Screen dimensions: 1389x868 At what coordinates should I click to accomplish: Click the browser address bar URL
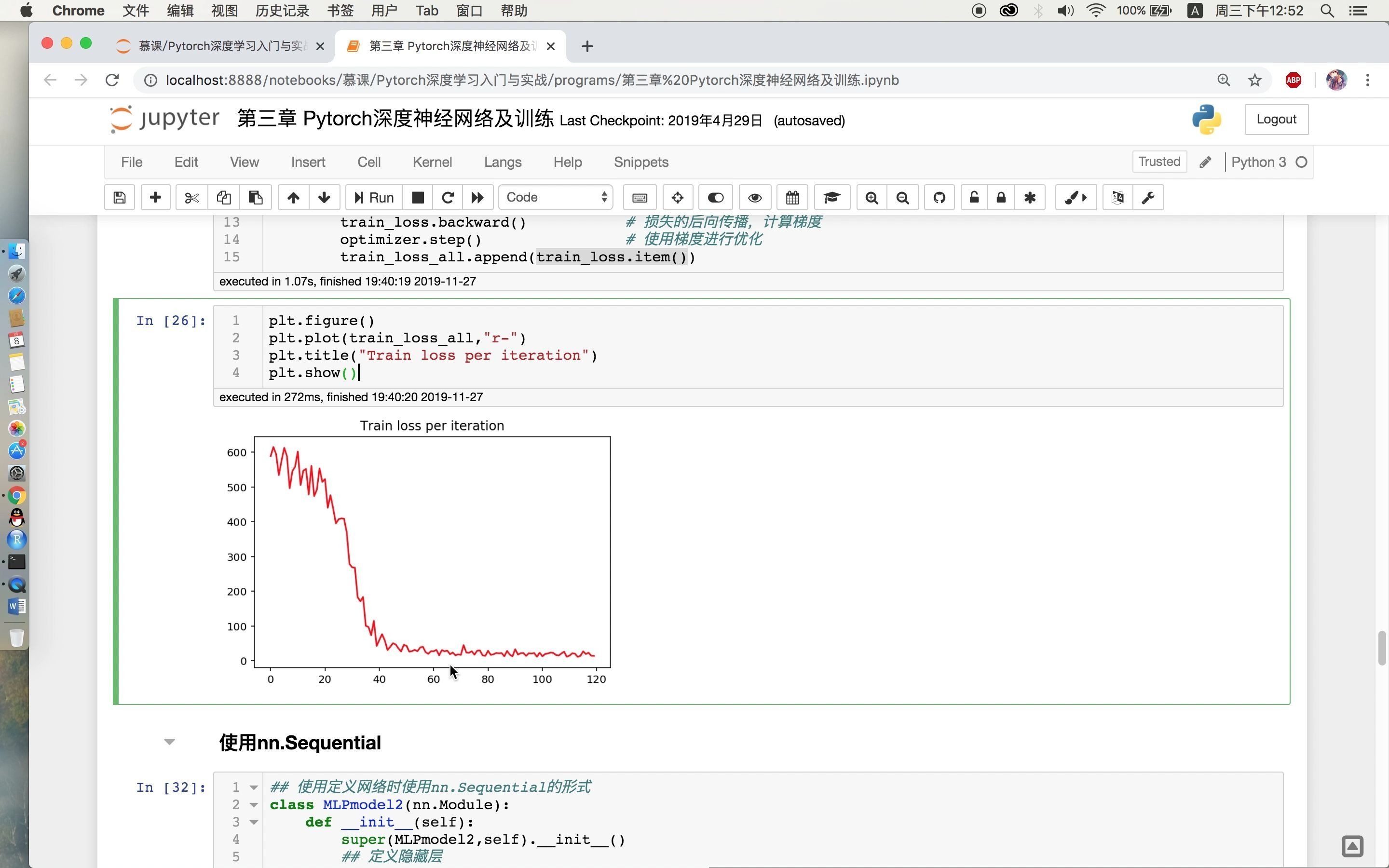[x=531, y=81]
